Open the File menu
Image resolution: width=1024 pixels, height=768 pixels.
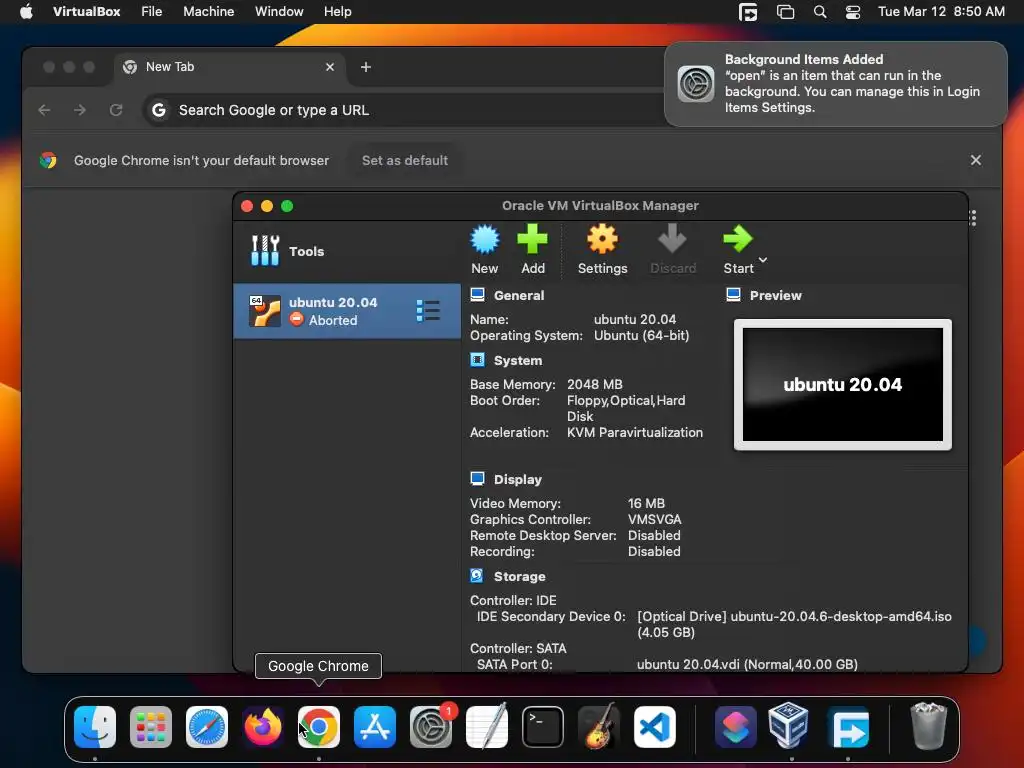152,12
